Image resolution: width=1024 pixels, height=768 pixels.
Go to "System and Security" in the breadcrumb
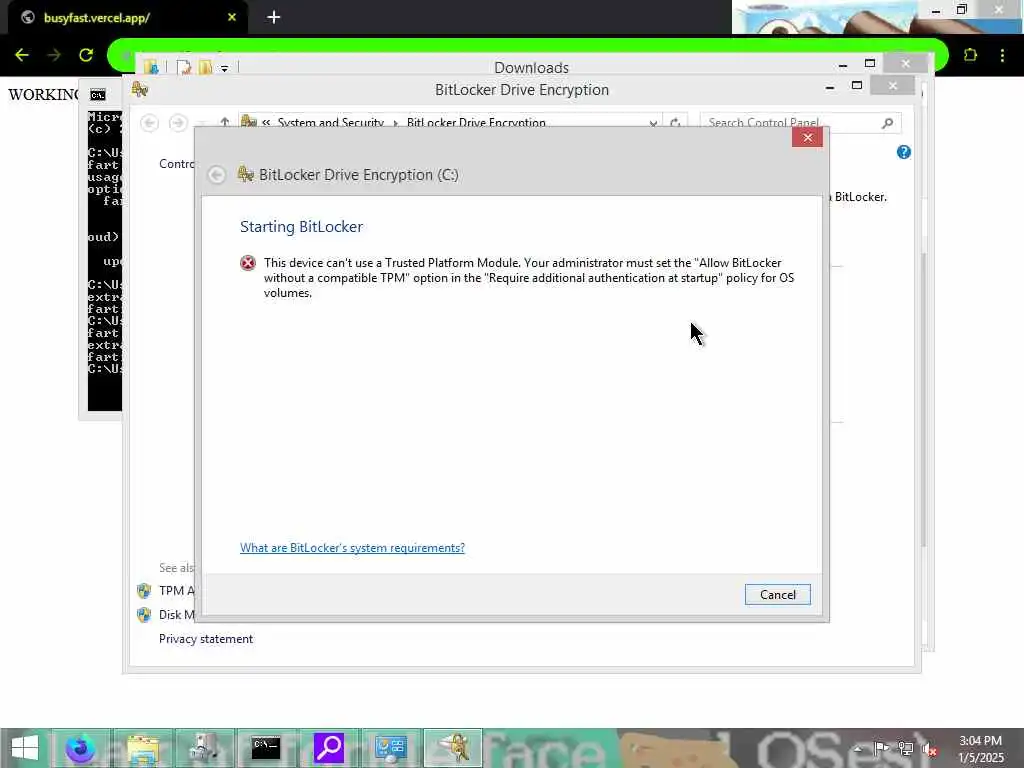click(x=330, y=123)
